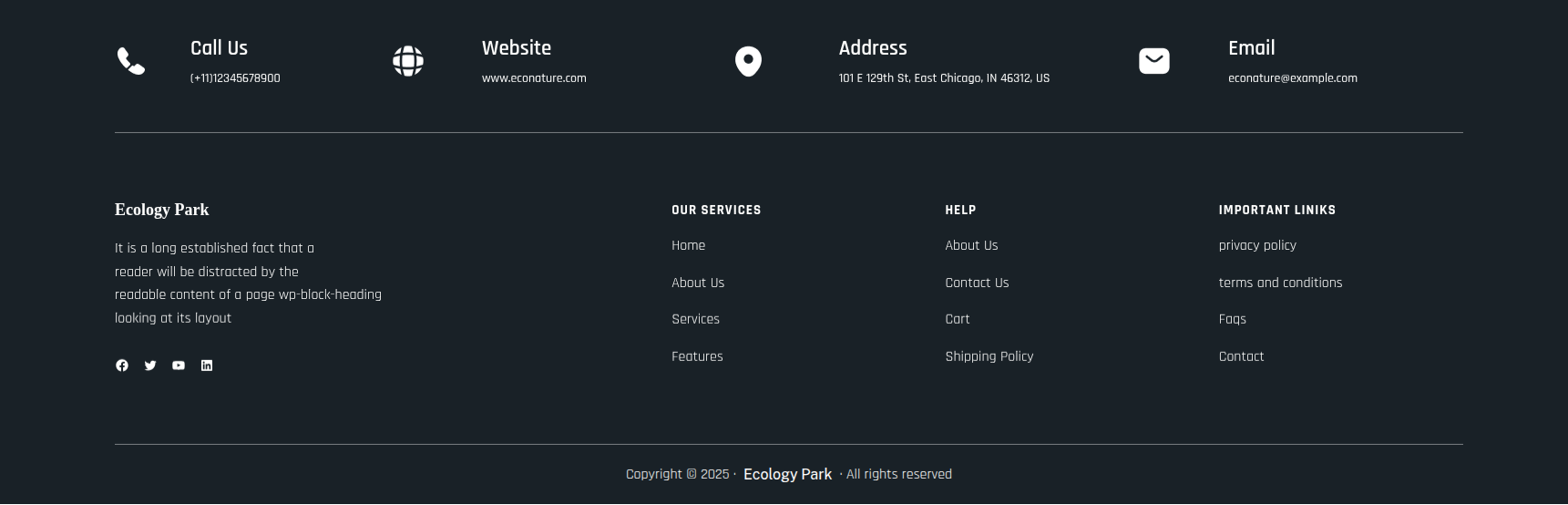Click the phone number (+11)12345678900
This screenshot has height=505, width=1568.
[x=235, y=78]
